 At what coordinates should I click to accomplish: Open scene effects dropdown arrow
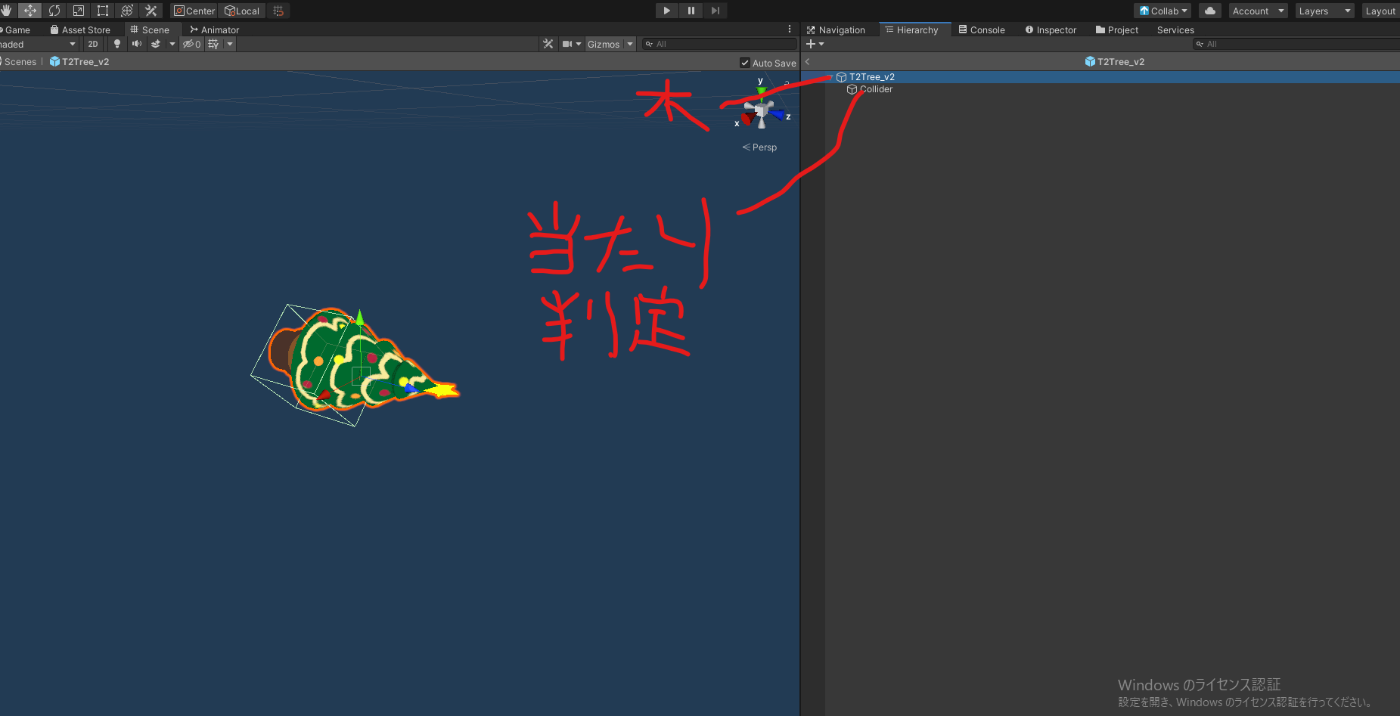pyautogui.click(x=172, y=44)
